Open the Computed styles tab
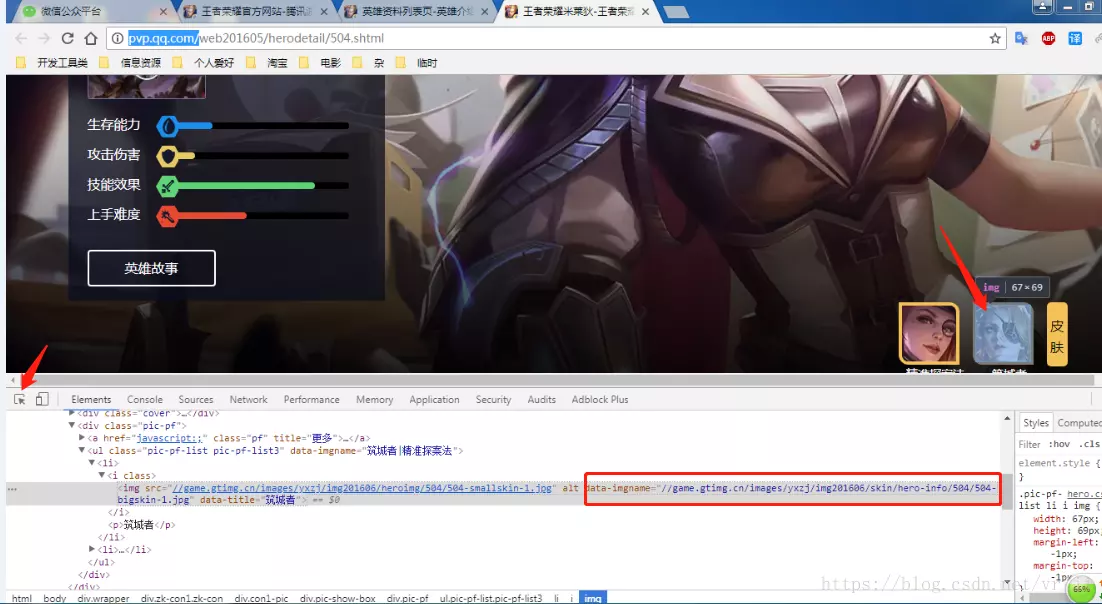The width and height of the screenshot is (1102, 604). (x=1079, y=423)
